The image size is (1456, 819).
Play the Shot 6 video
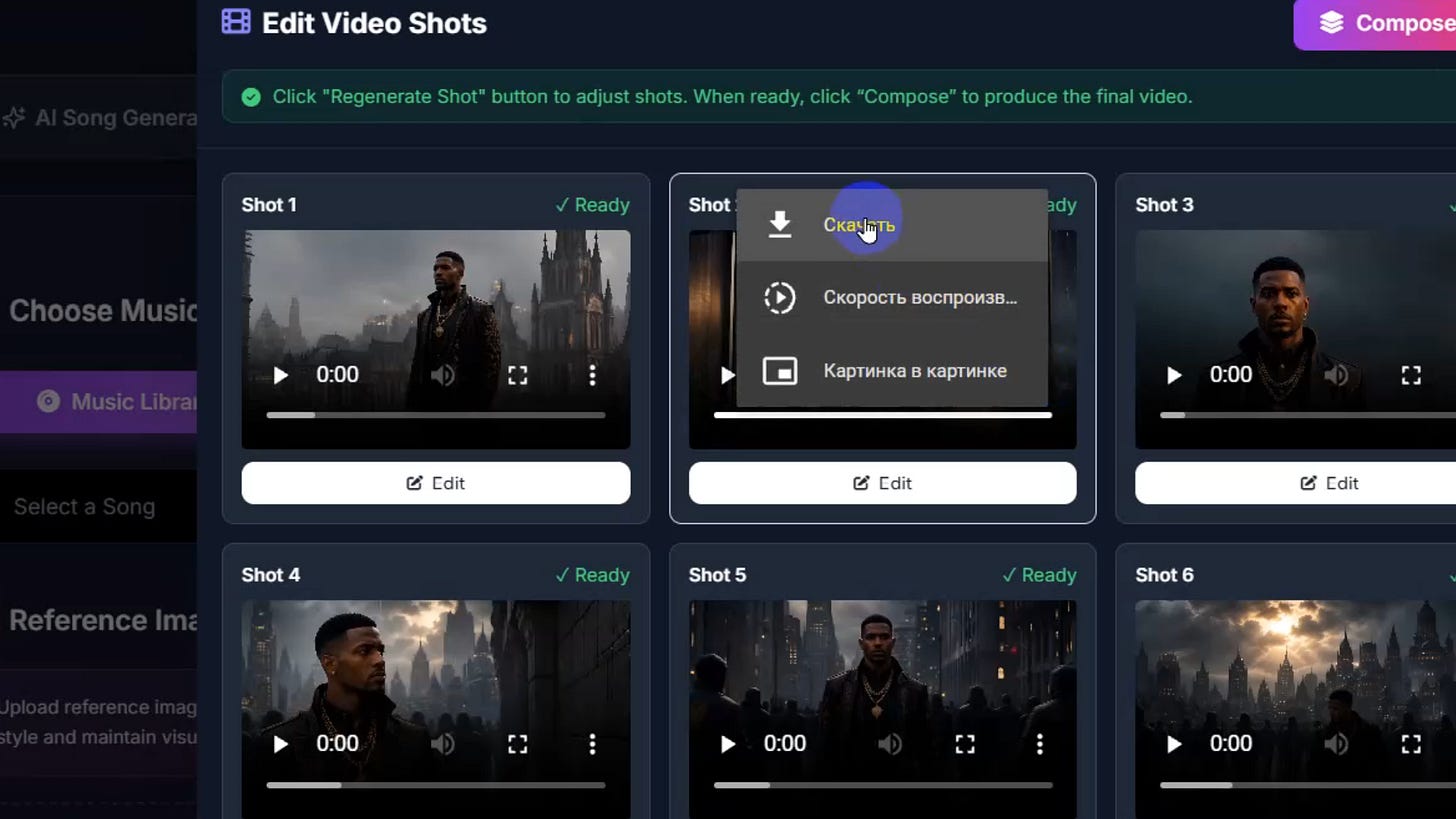1174,744
